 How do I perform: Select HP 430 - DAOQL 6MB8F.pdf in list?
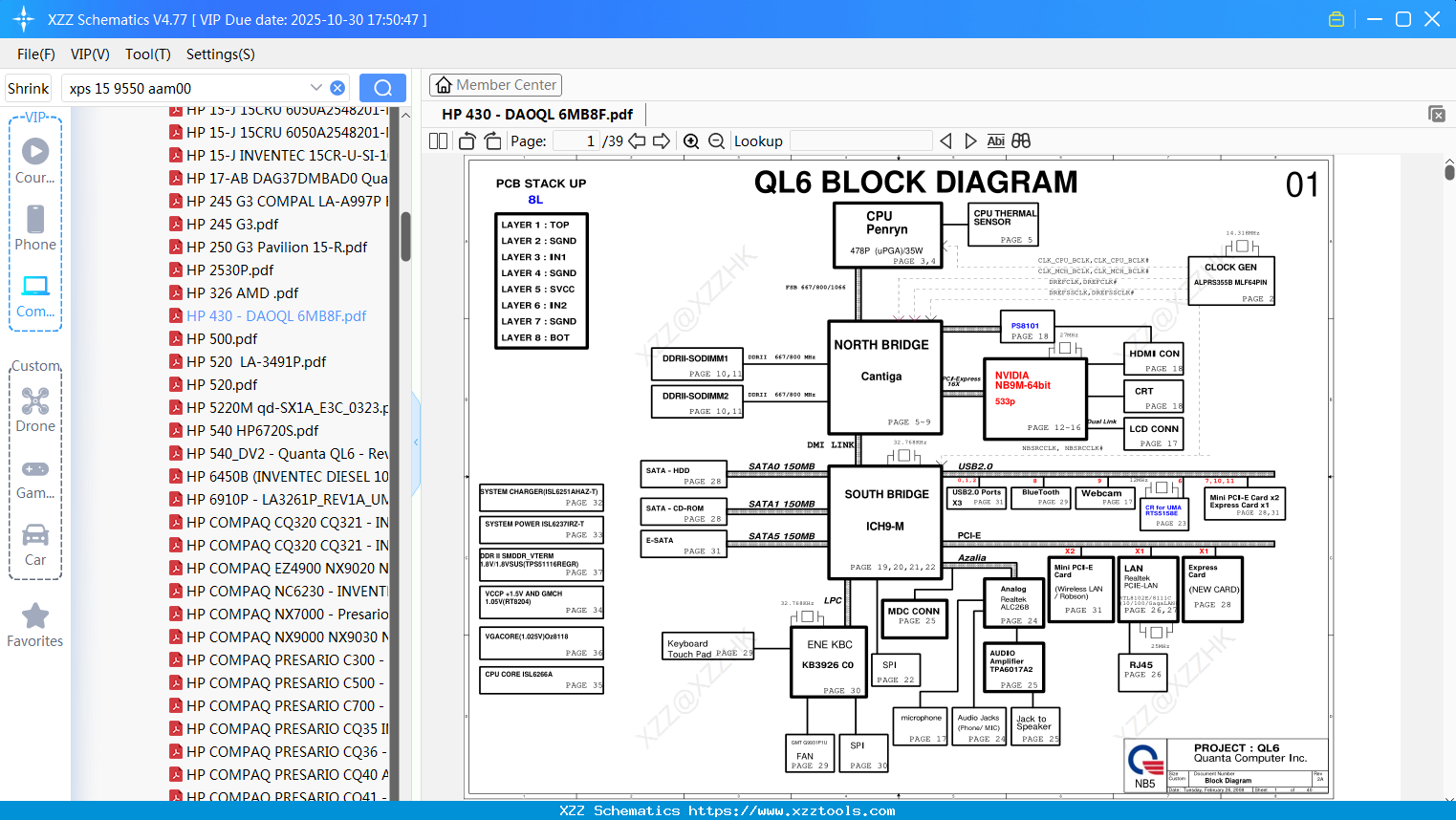(x=276, y=316)
